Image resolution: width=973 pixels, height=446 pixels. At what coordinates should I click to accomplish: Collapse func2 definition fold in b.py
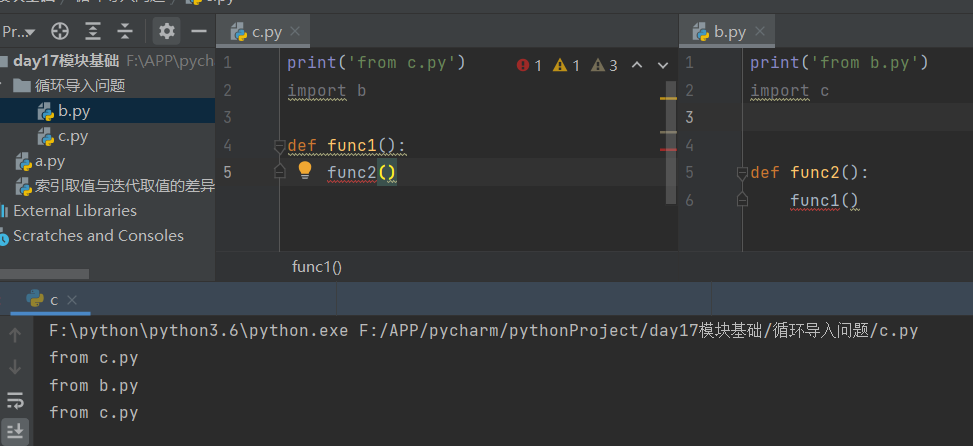click(x=742, y=173)
